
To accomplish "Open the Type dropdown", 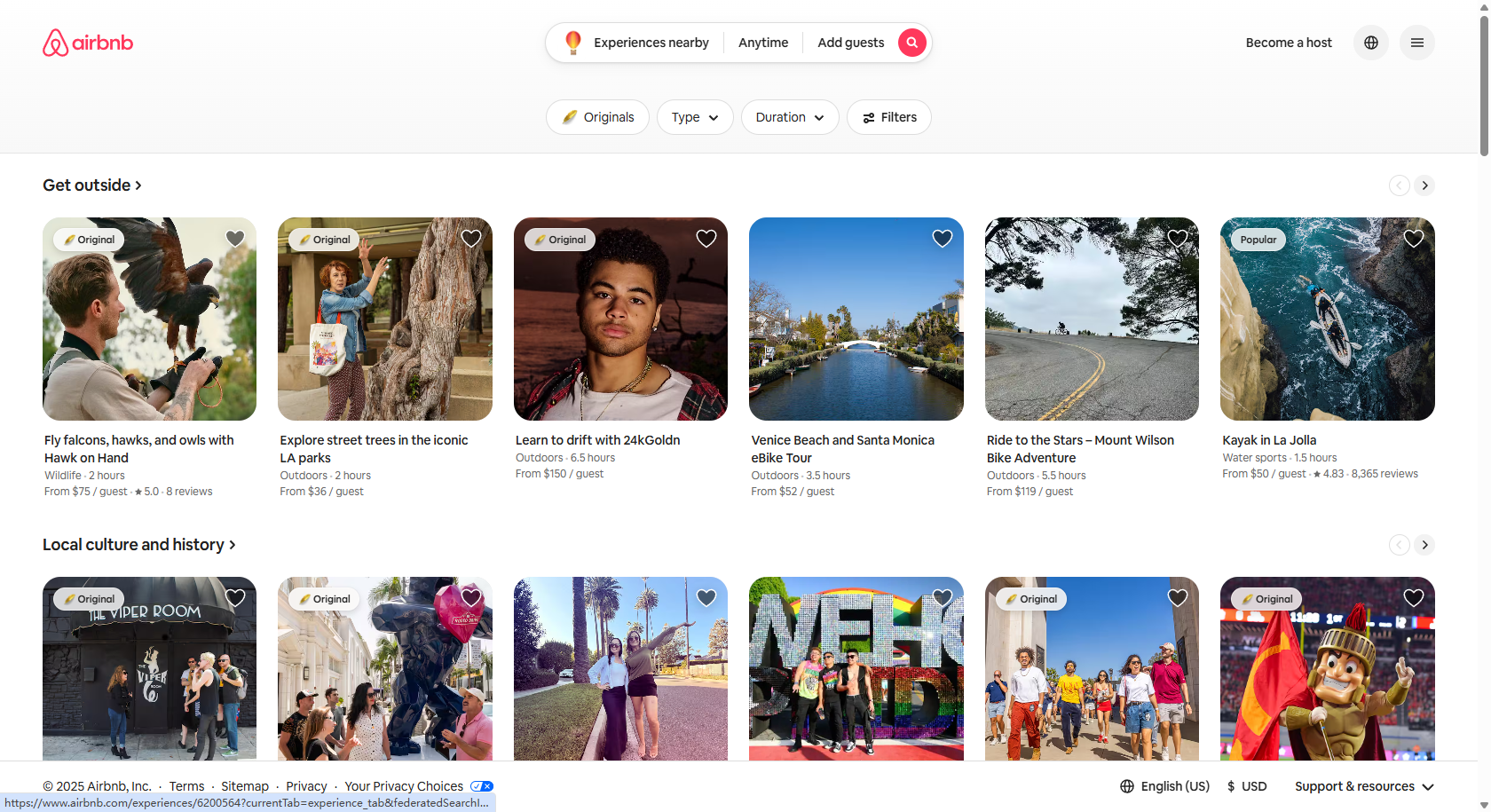I will click(694, 116).
